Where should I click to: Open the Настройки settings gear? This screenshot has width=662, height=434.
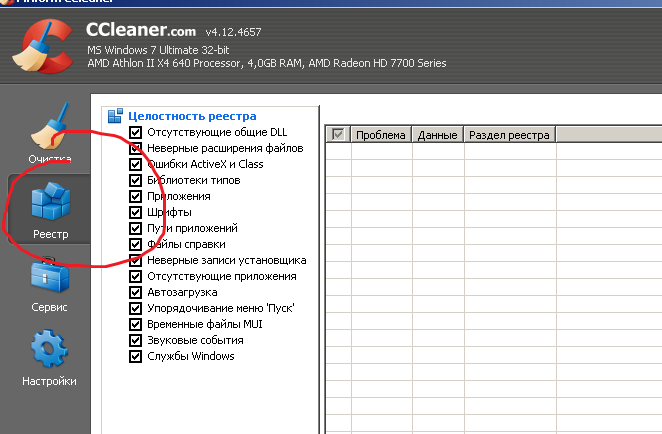coord(49,358)
